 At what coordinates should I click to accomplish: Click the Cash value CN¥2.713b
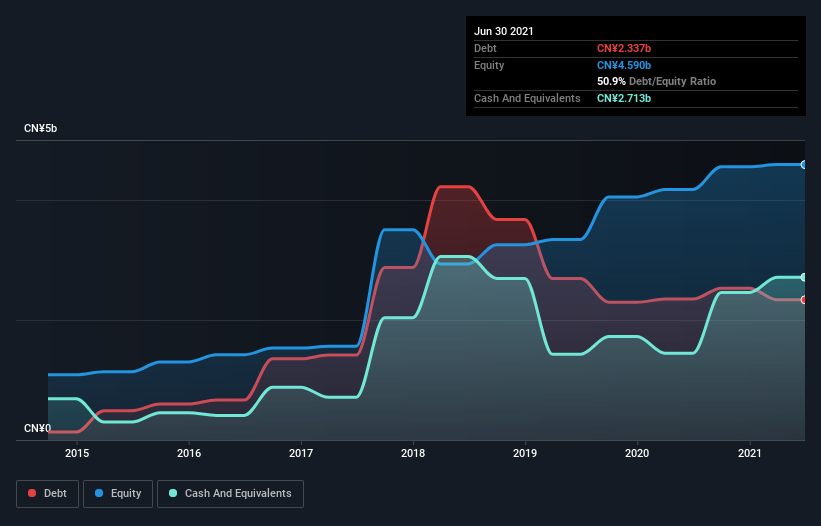click(x=624, y=98)
